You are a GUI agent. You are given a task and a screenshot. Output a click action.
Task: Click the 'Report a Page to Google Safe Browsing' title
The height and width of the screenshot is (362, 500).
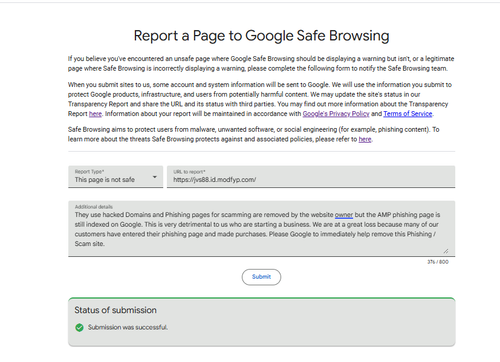(261, 36)
